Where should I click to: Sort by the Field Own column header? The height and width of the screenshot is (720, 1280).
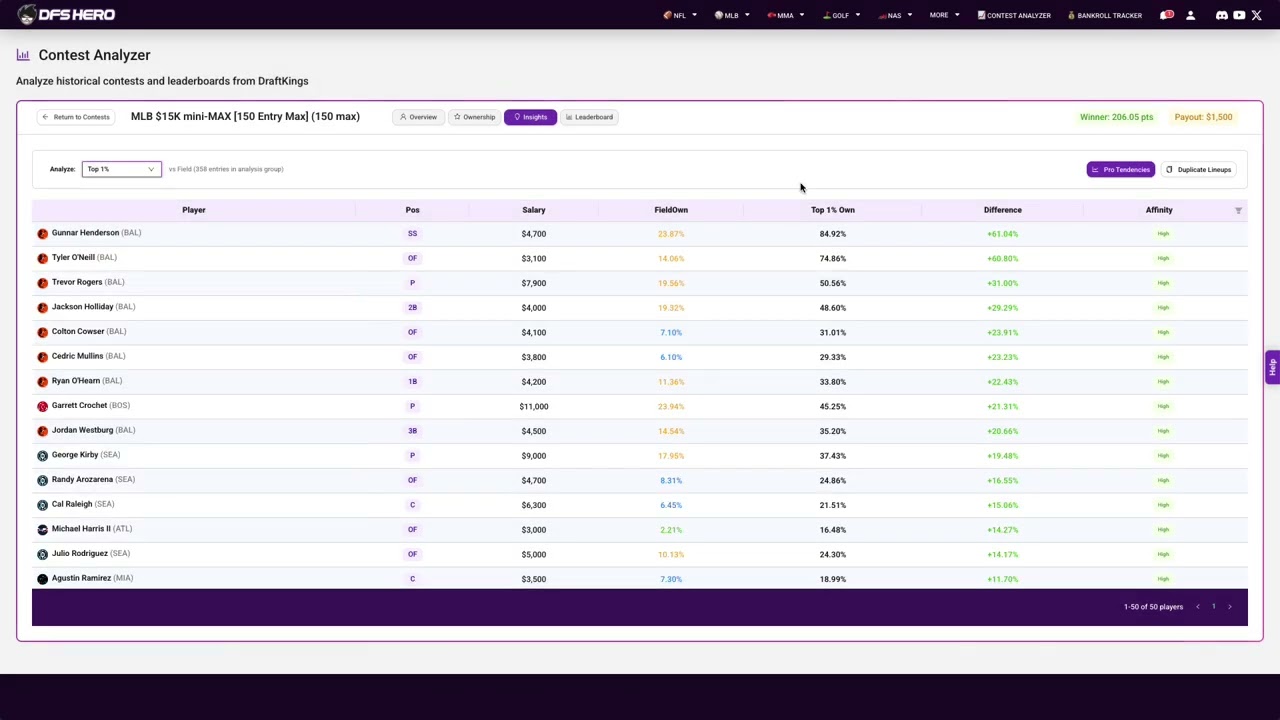[x=671, y=210]
